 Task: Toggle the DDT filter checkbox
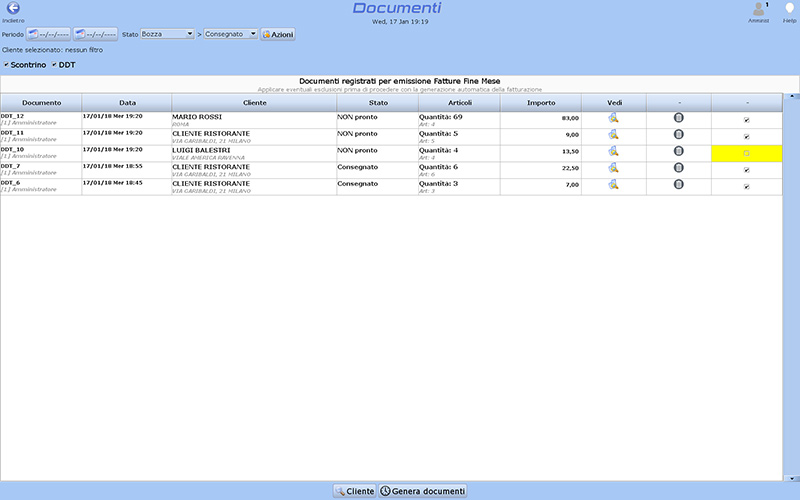point(54,65)
